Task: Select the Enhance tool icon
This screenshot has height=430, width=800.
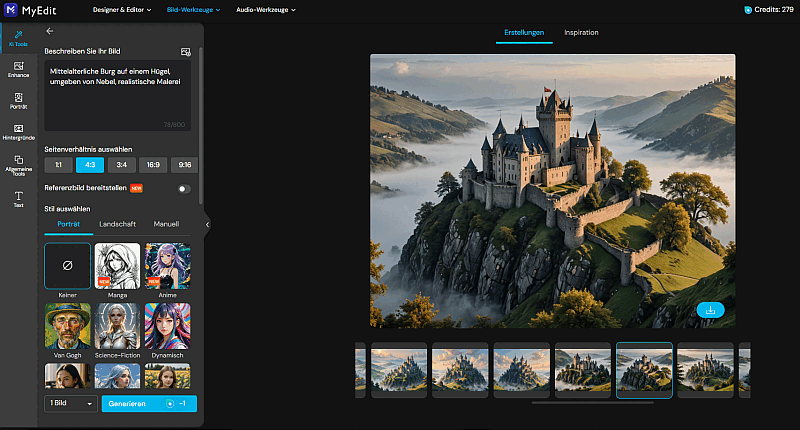Action: click(x=19, y=69)
